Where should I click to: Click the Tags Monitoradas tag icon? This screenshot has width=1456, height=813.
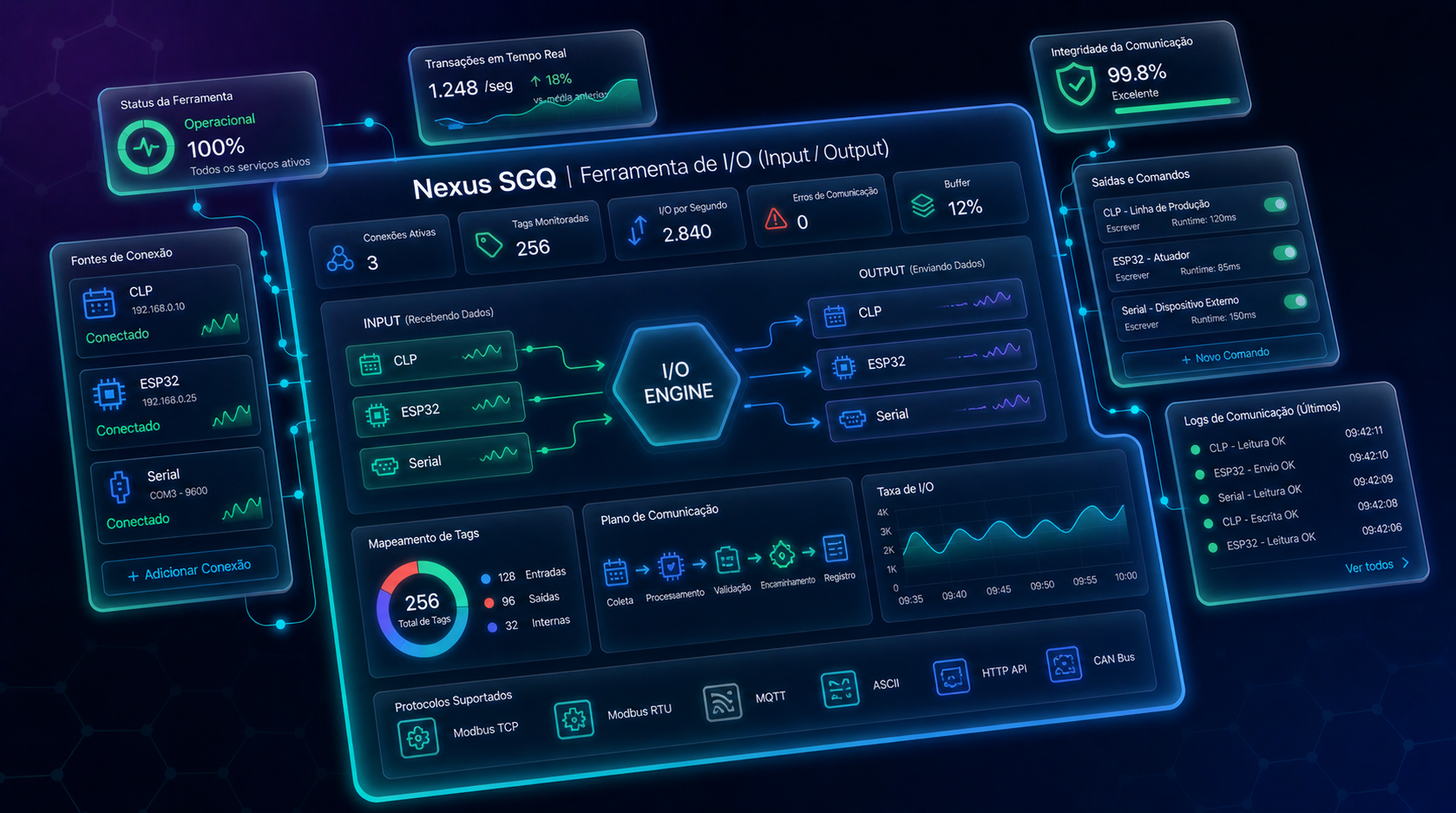click(489, 245)
